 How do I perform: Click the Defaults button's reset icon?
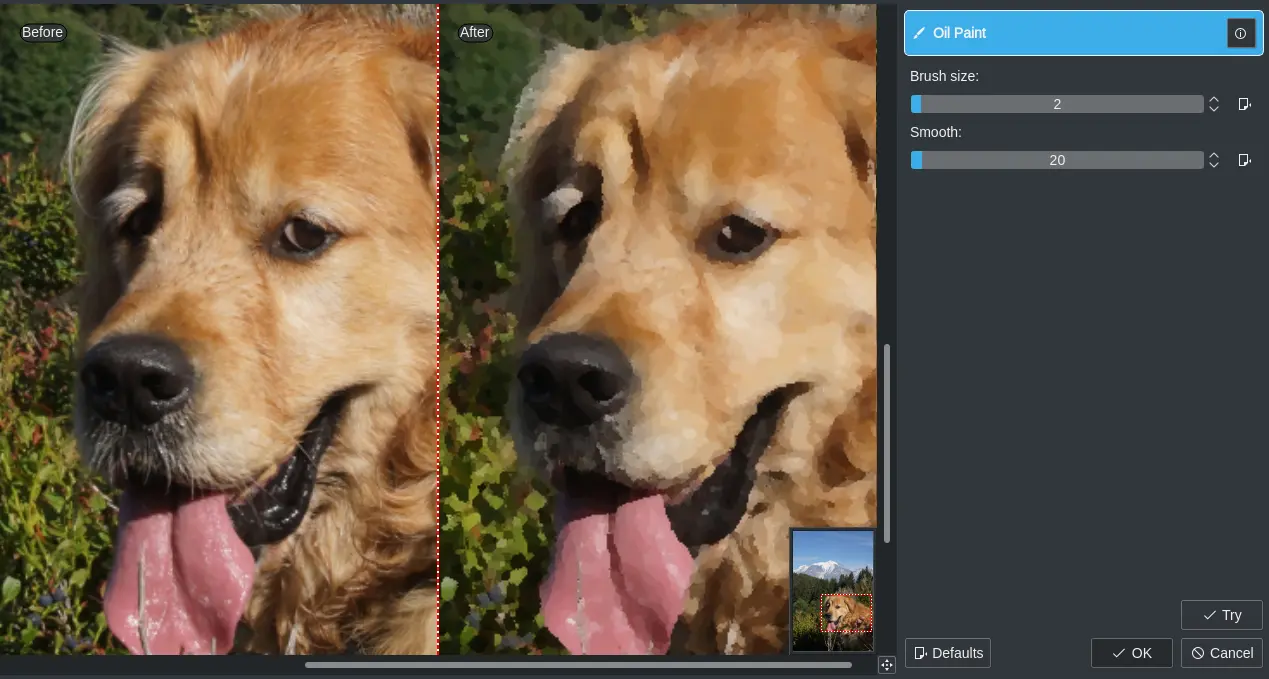pyautogui.click(x=919, y=652)
